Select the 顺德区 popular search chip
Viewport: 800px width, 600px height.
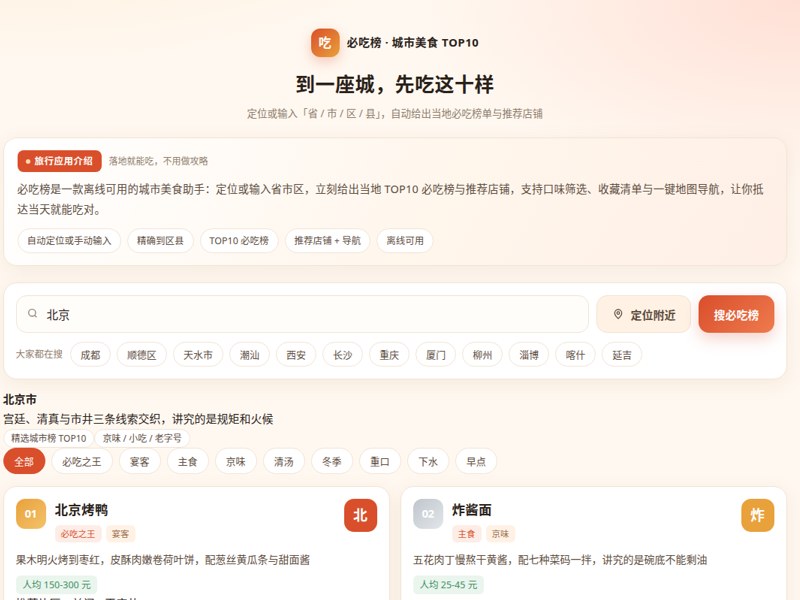(142, 355)
